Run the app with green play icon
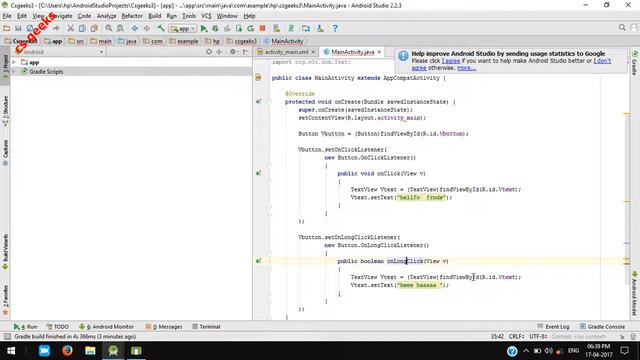 (x=204, y=28)
